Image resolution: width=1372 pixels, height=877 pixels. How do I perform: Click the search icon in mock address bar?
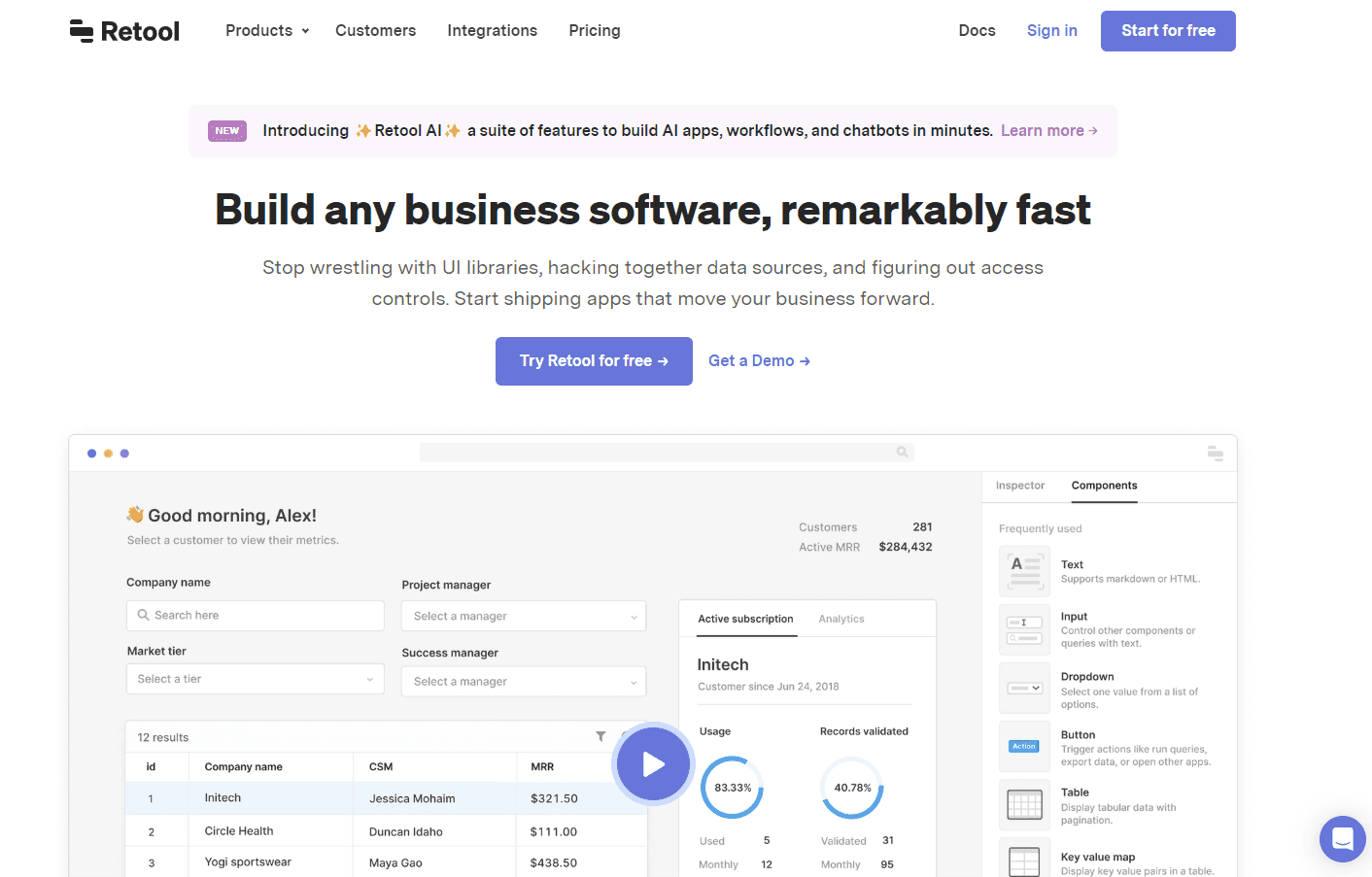(902, 453)
